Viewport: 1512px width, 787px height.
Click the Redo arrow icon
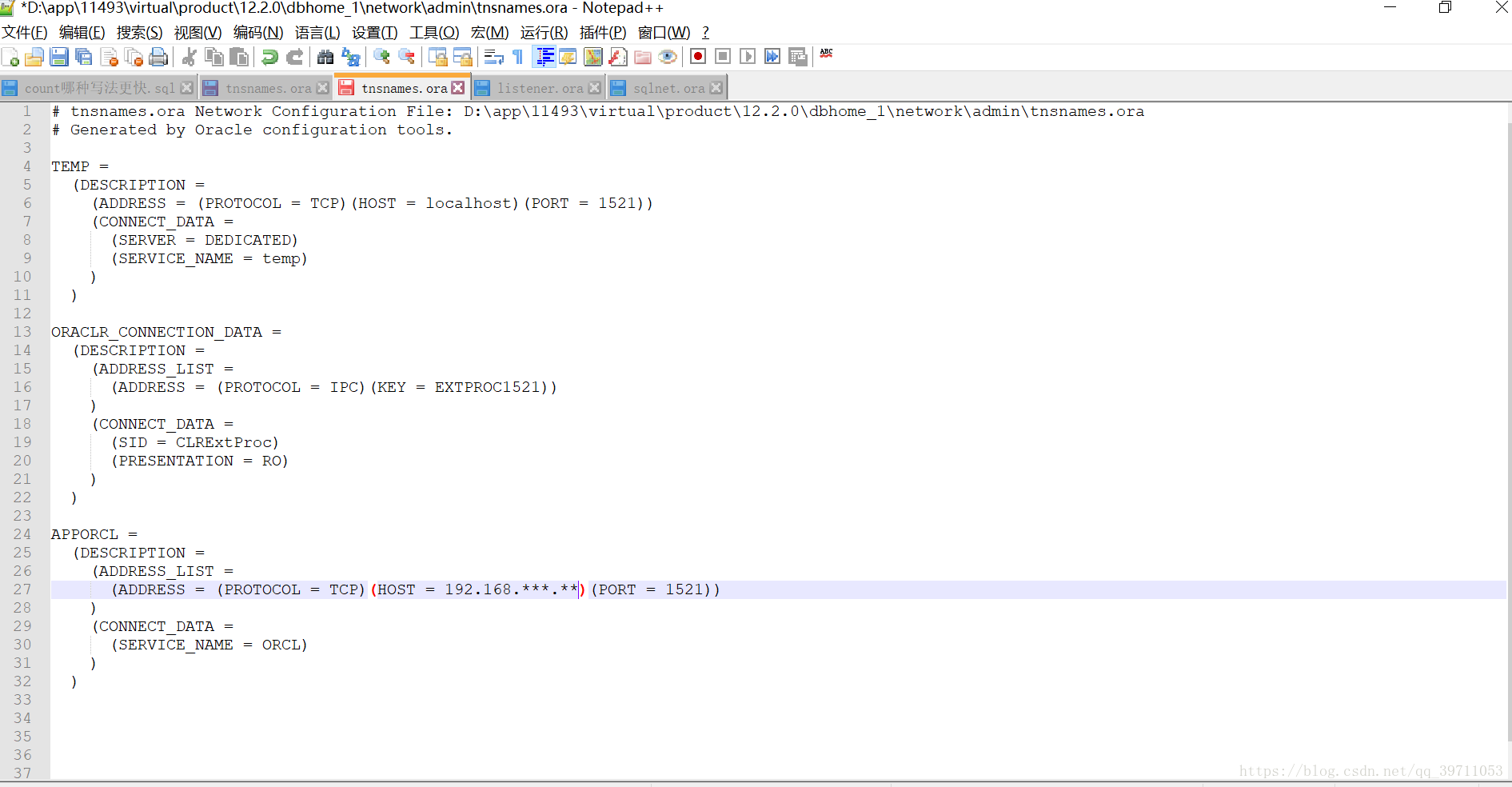pos(295,57)
